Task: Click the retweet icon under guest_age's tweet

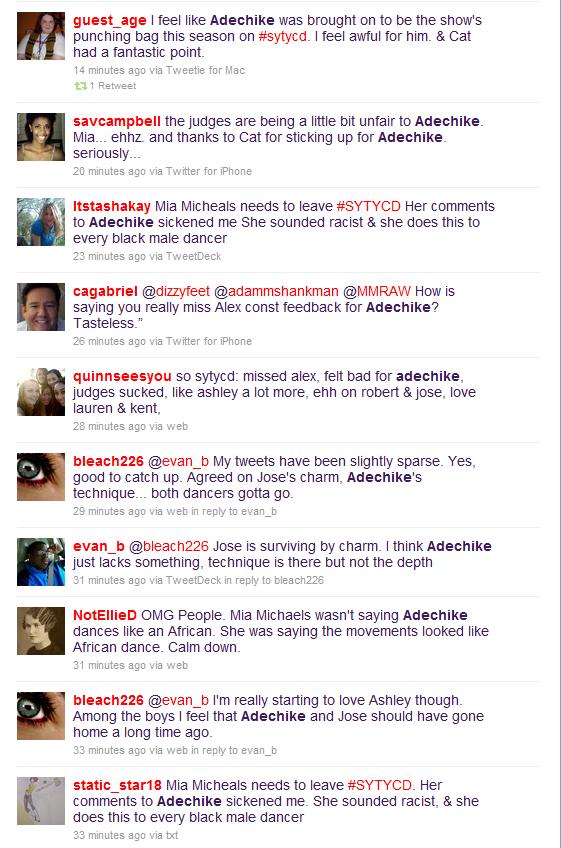Action: pos(80,86)
